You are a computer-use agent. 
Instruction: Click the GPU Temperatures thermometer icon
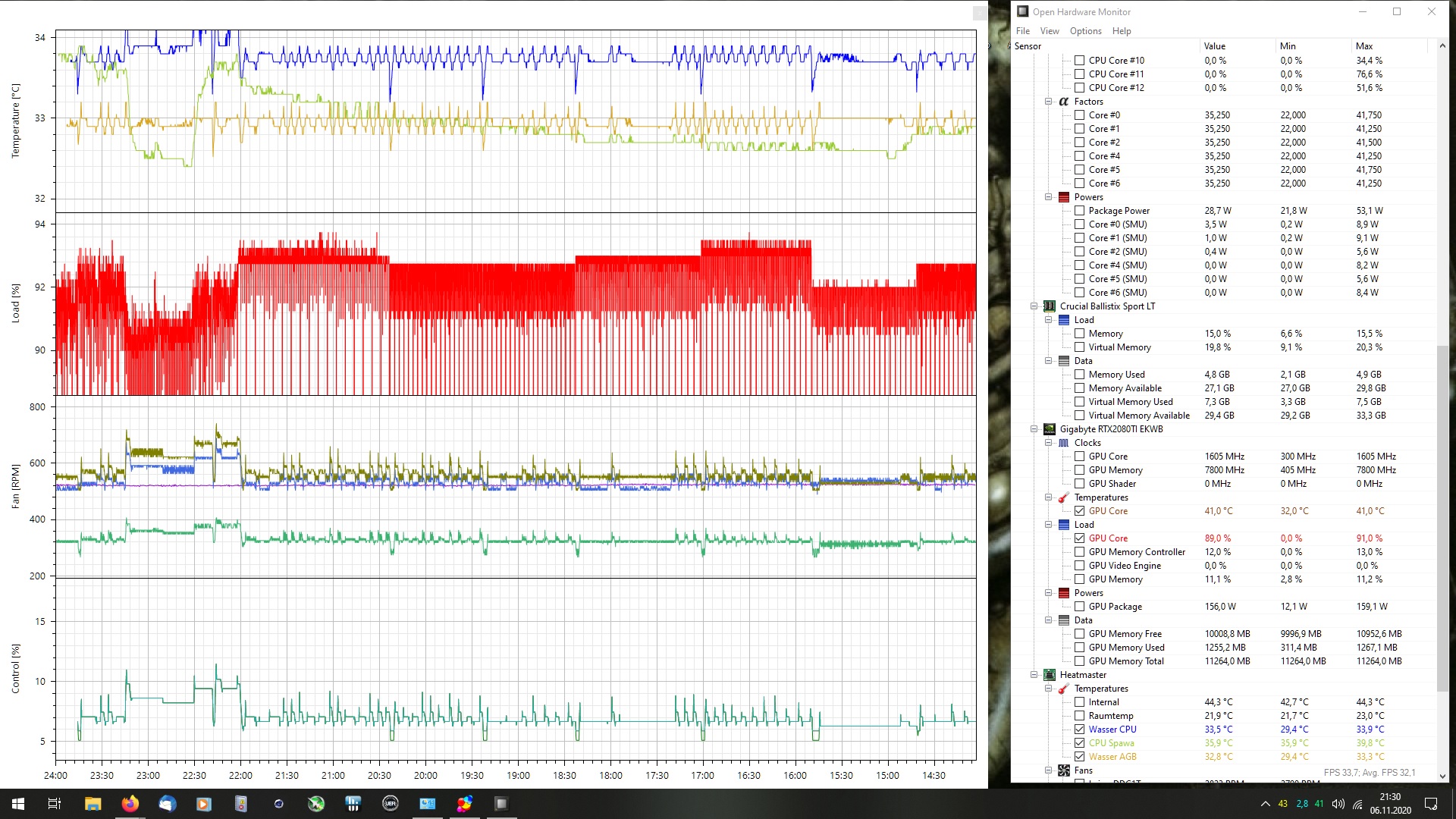(1064, 497)
